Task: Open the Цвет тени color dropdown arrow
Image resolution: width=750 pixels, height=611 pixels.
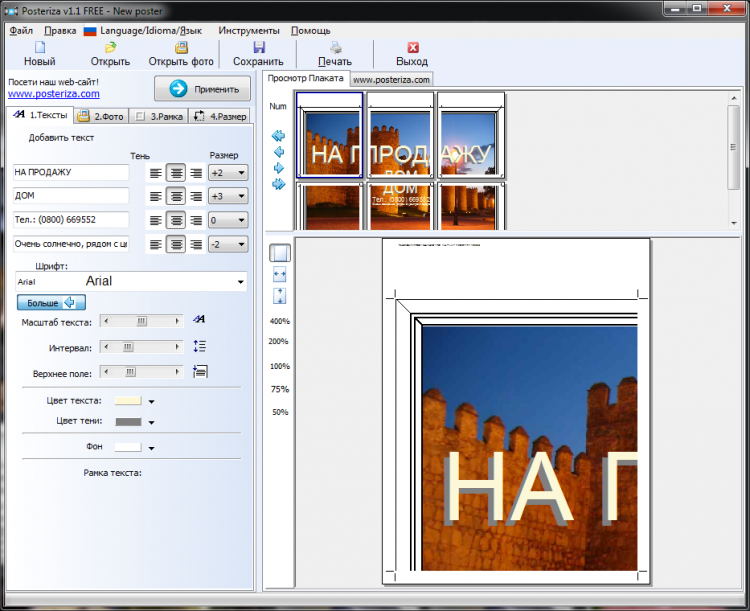Action: pos(152,423)
